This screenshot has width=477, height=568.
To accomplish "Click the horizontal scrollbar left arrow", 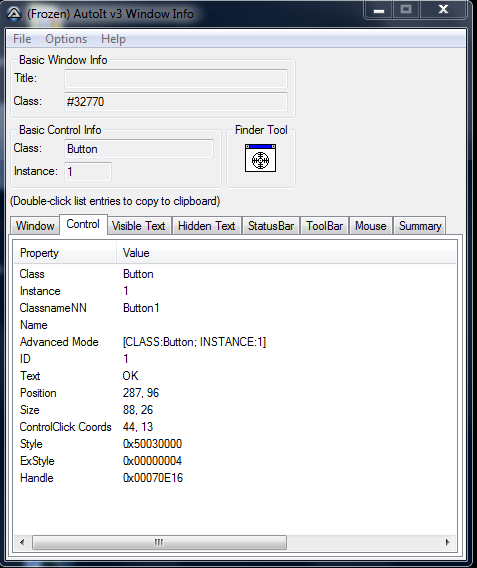I will point(22,542).
